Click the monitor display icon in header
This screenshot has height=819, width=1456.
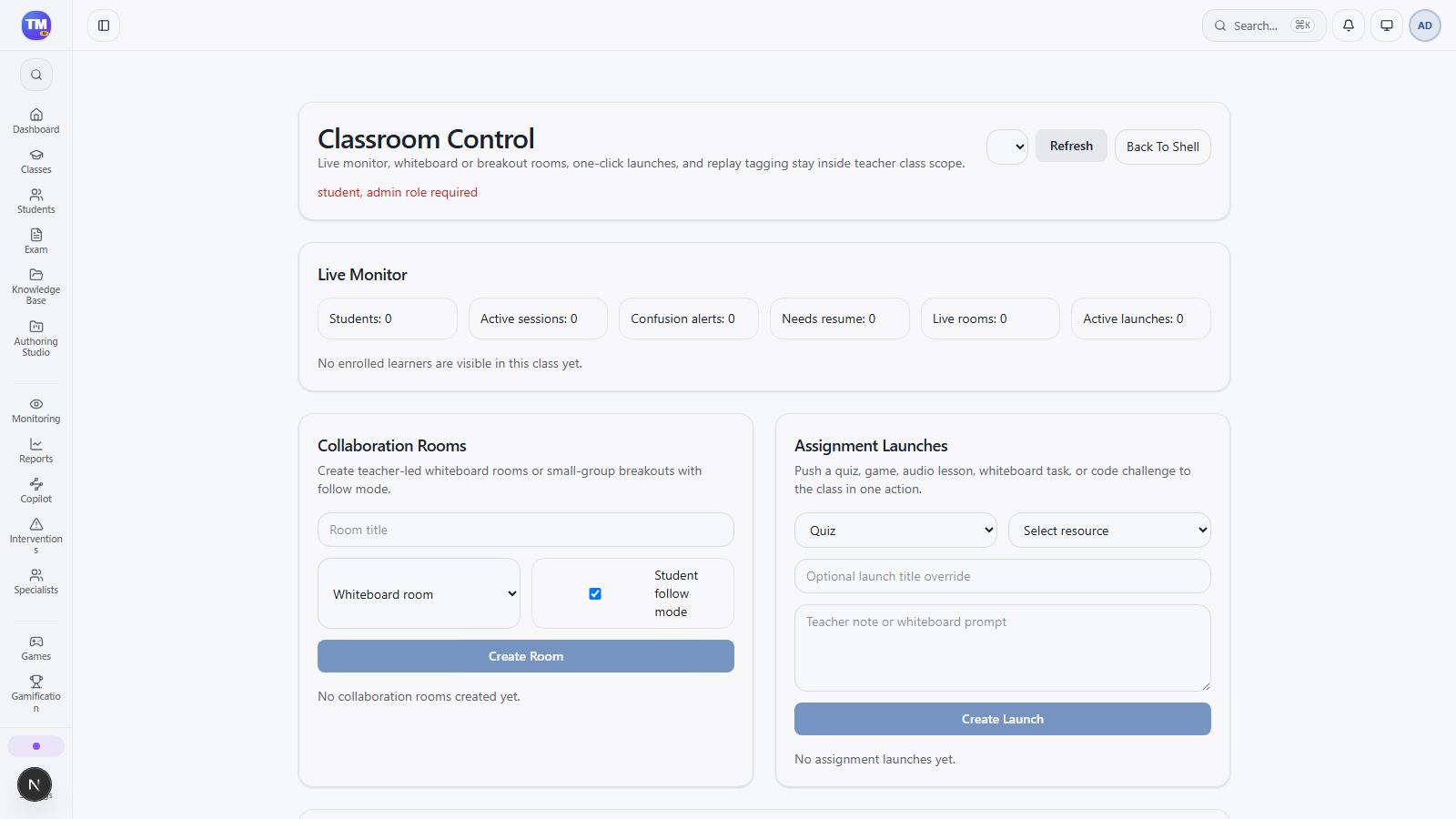point(1387,25)
